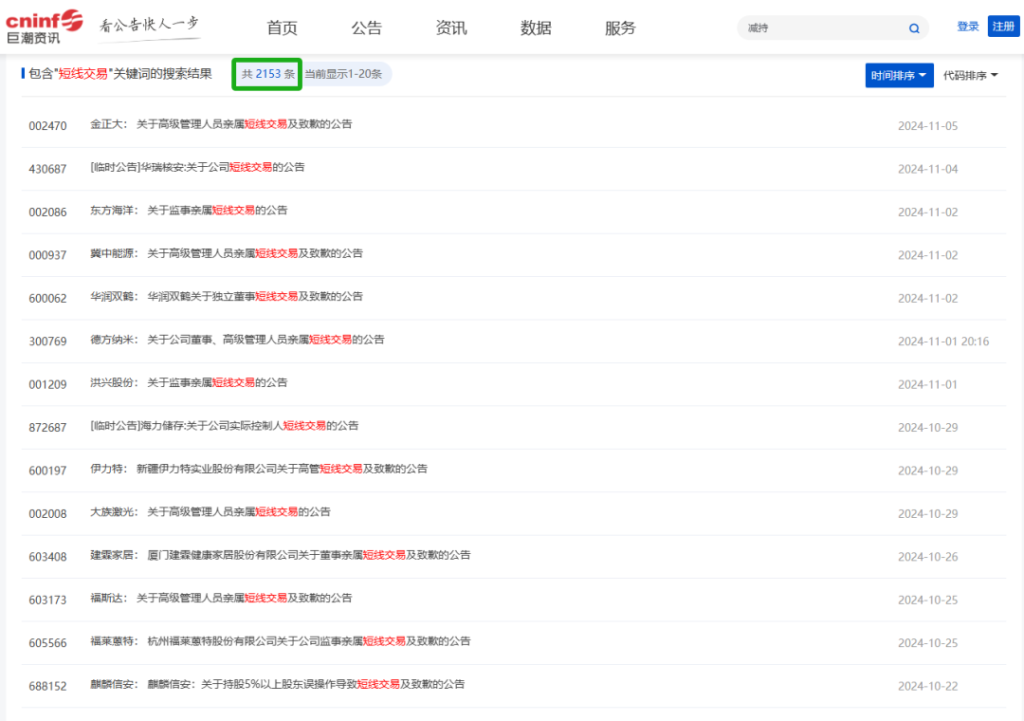
Task: Open the 公告 menu item
Action: (367, 28)
